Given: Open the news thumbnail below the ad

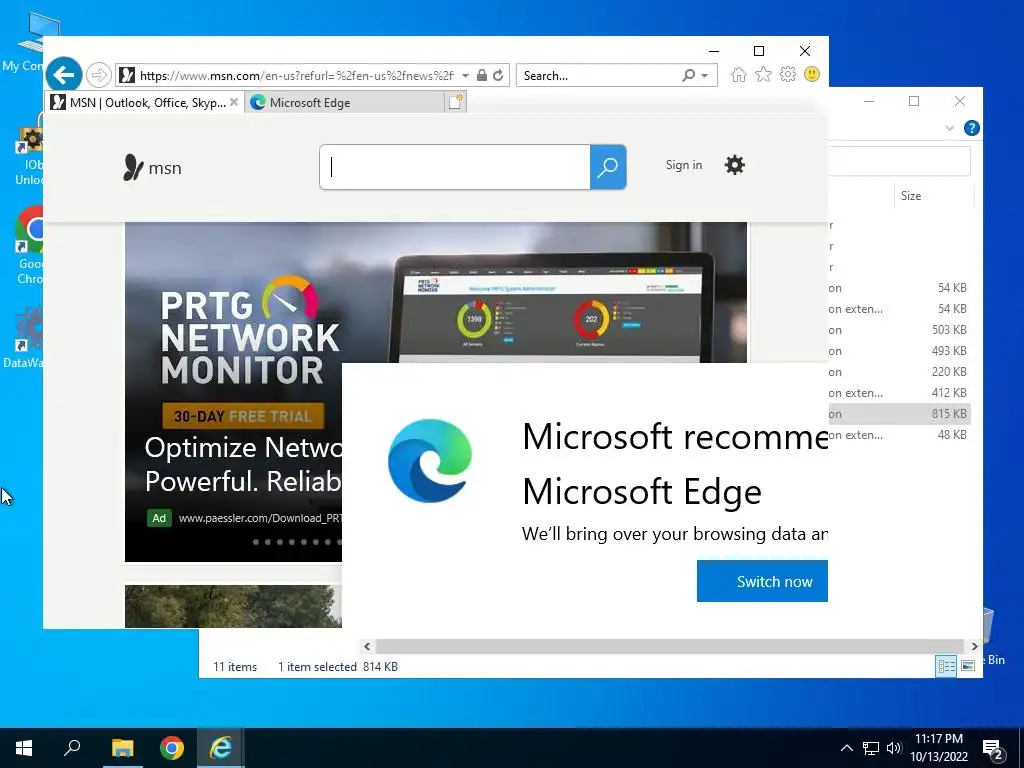Looking at the screenshot, I should 233,606.
